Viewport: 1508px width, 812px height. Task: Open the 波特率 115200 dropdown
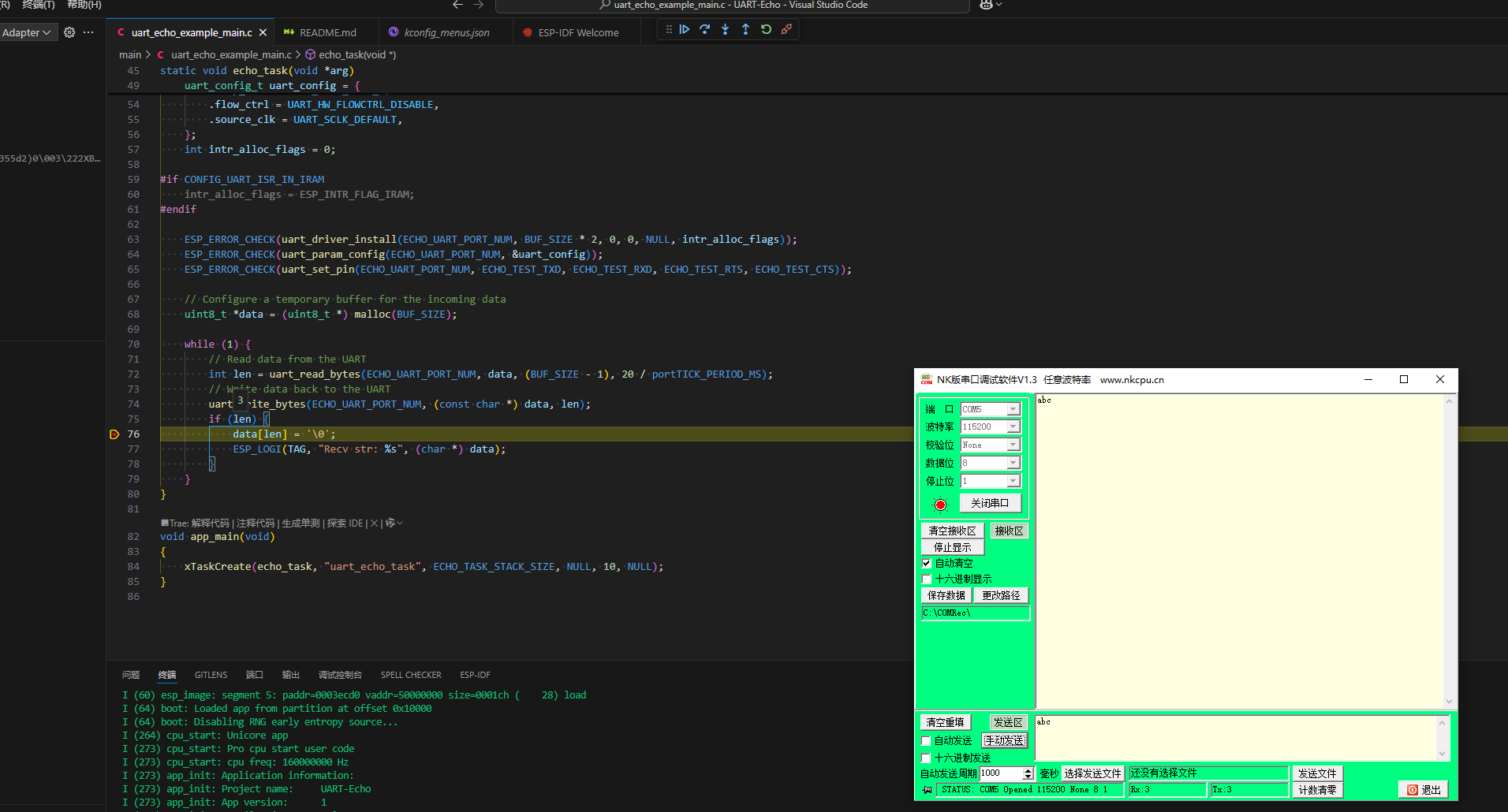[x=1013, y=427]
